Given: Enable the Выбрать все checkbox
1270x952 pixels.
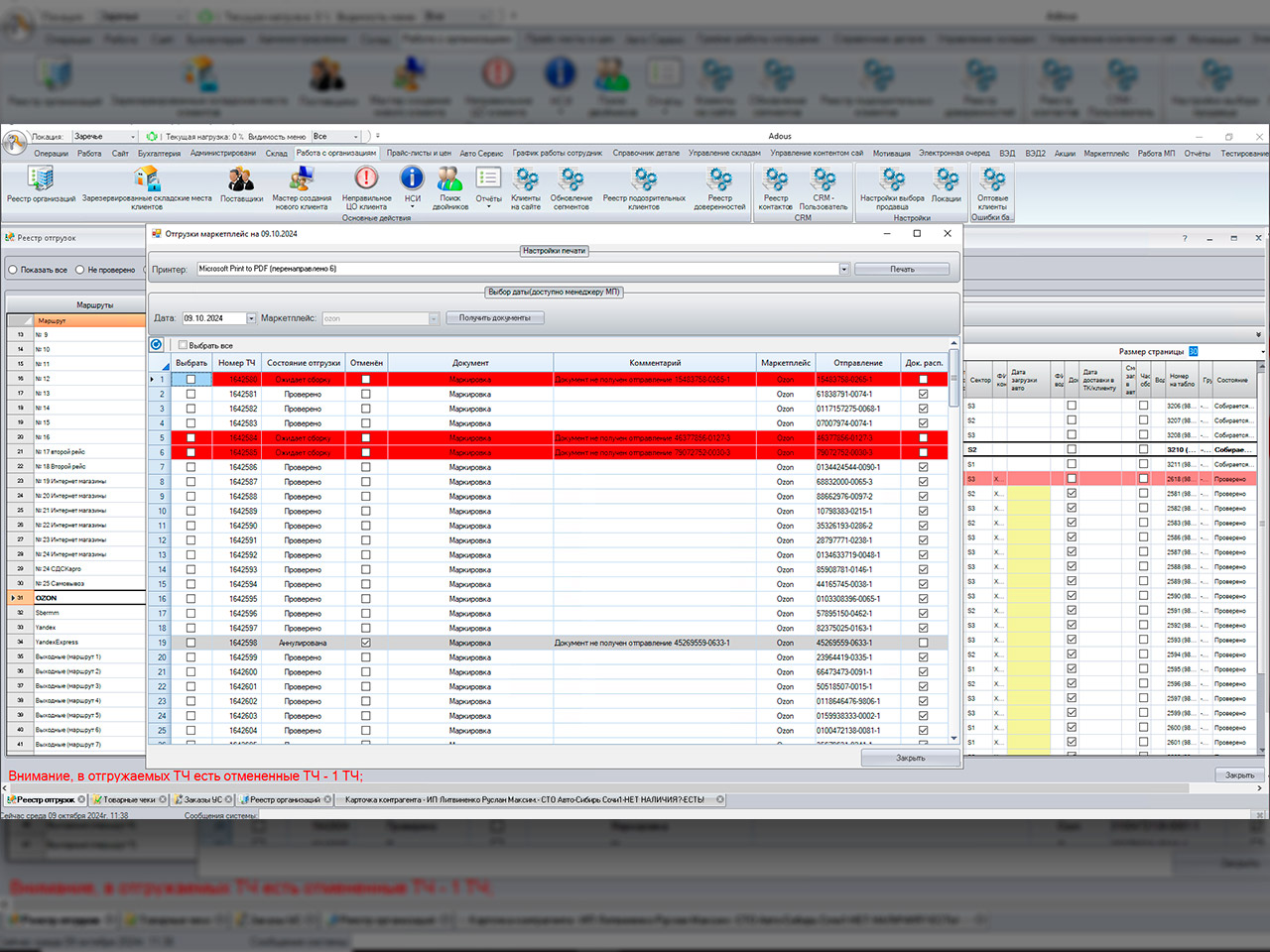Looking at the screenshot, I should [183, 345].
